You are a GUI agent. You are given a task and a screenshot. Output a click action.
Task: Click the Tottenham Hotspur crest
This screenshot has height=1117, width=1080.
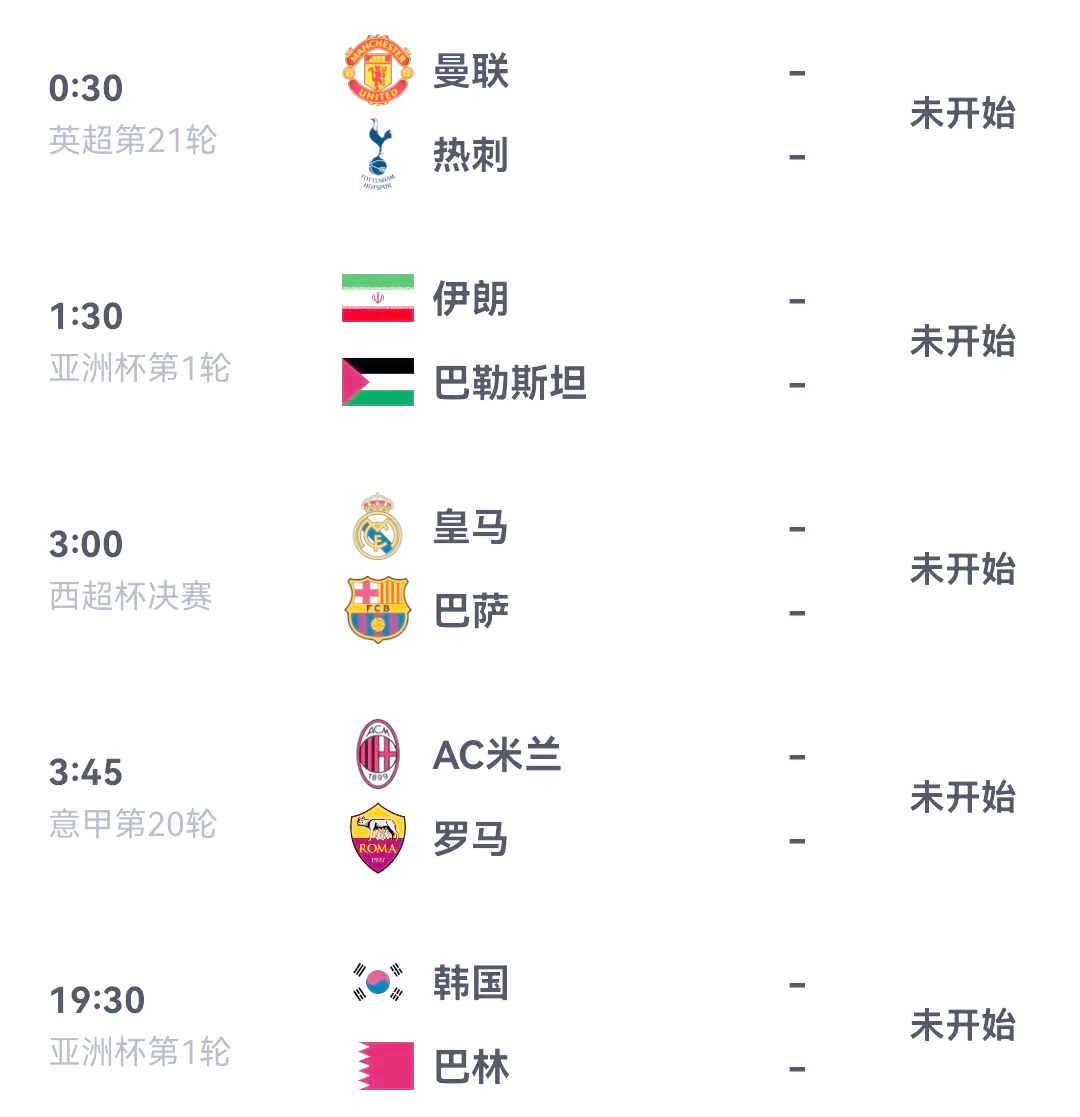click(x=378, y=155)
